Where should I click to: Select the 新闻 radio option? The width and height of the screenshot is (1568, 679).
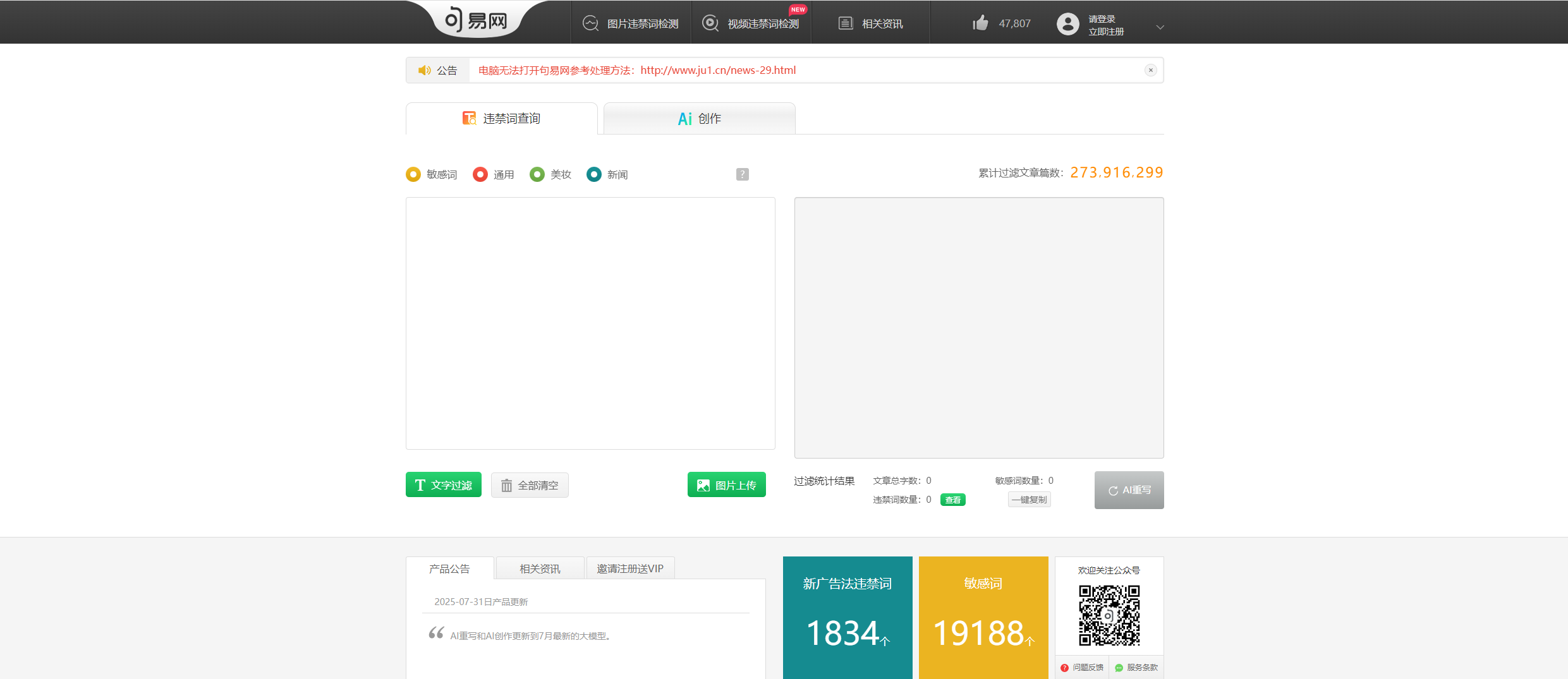[594, 174]
